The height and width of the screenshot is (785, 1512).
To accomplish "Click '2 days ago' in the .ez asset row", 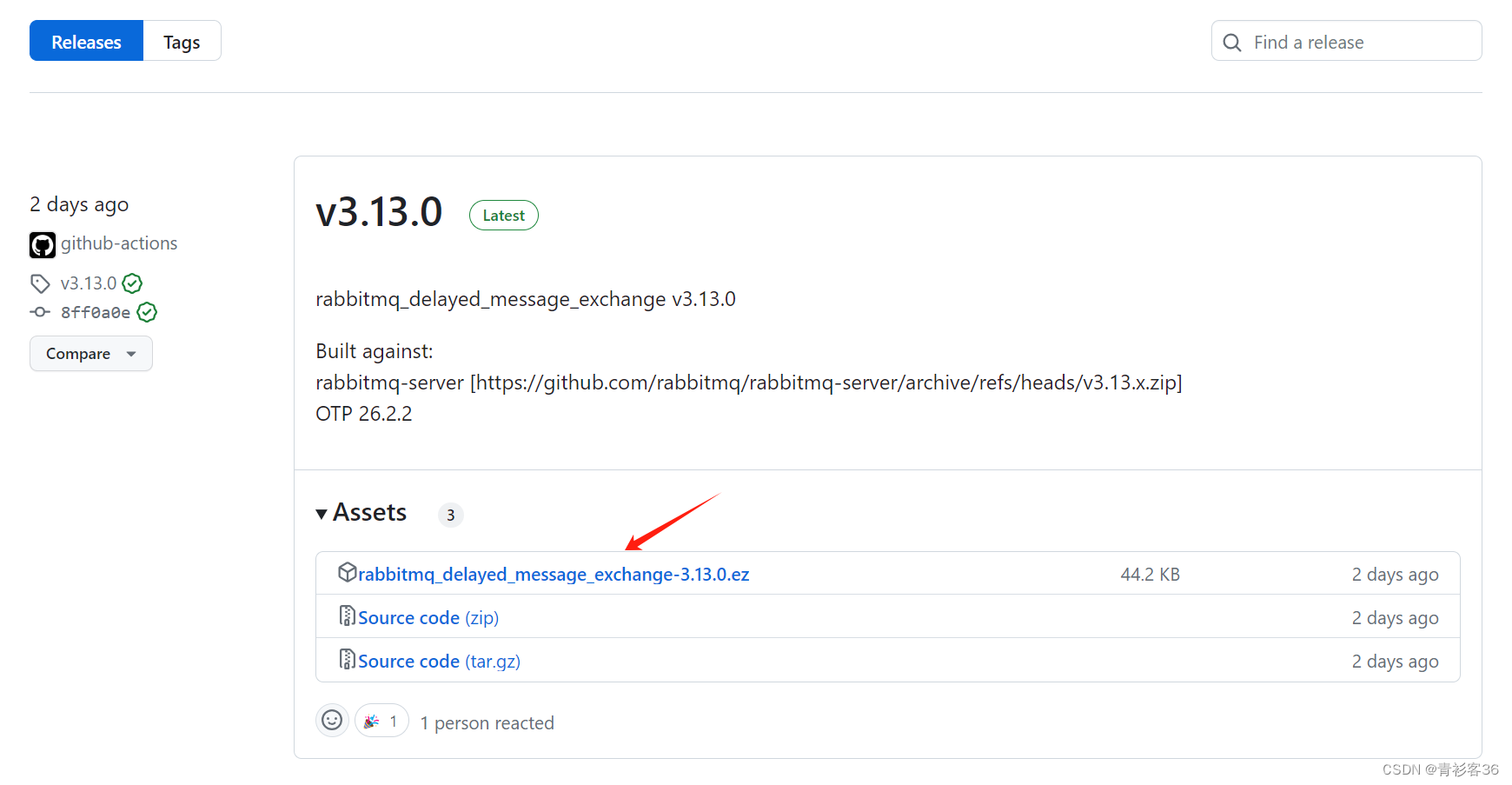I will 1396,575.
